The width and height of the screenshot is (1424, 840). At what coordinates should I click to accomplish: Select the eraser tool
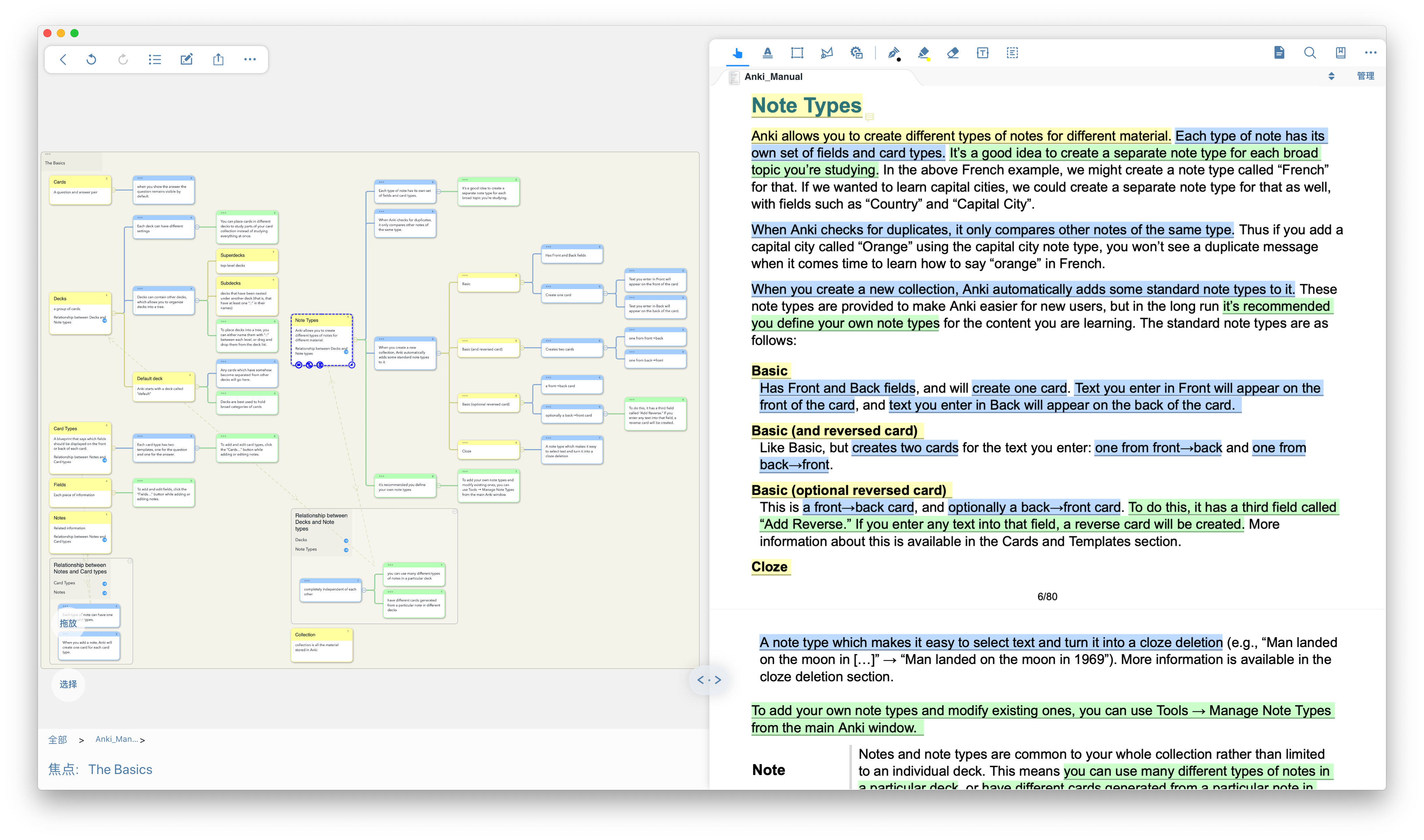click(953, 53)
